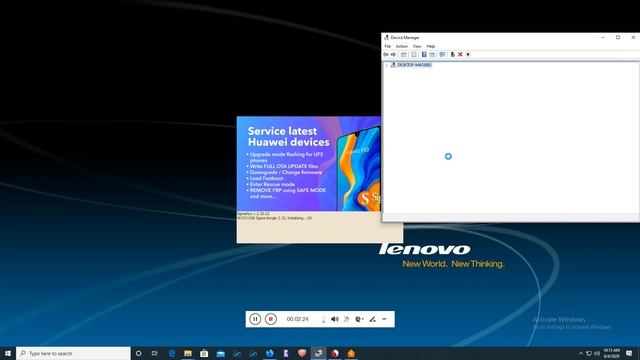Click the 00:02:24 recording timer
Screen dimensions: 640x360
point(298,319)
